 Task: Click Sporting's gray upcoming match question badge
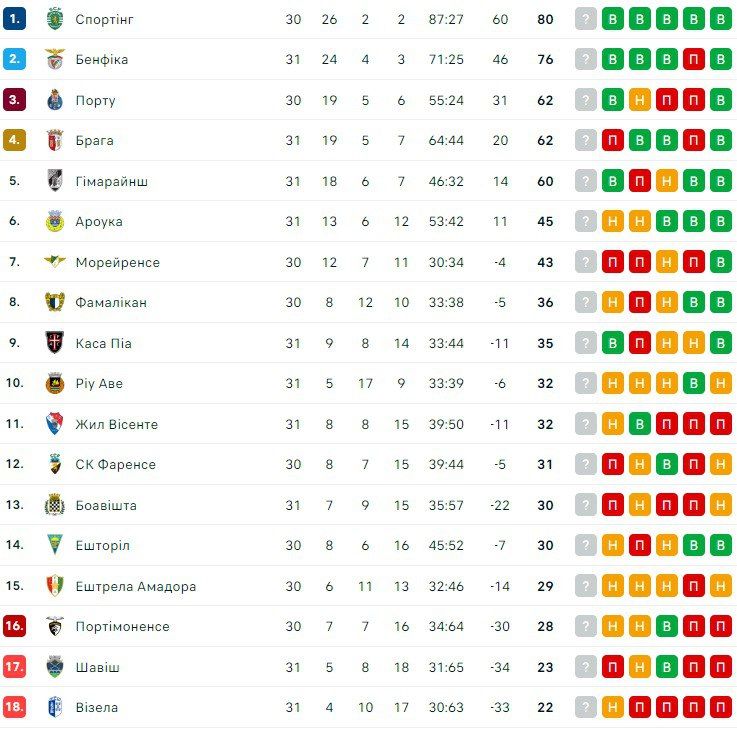[x=586, y=19]
